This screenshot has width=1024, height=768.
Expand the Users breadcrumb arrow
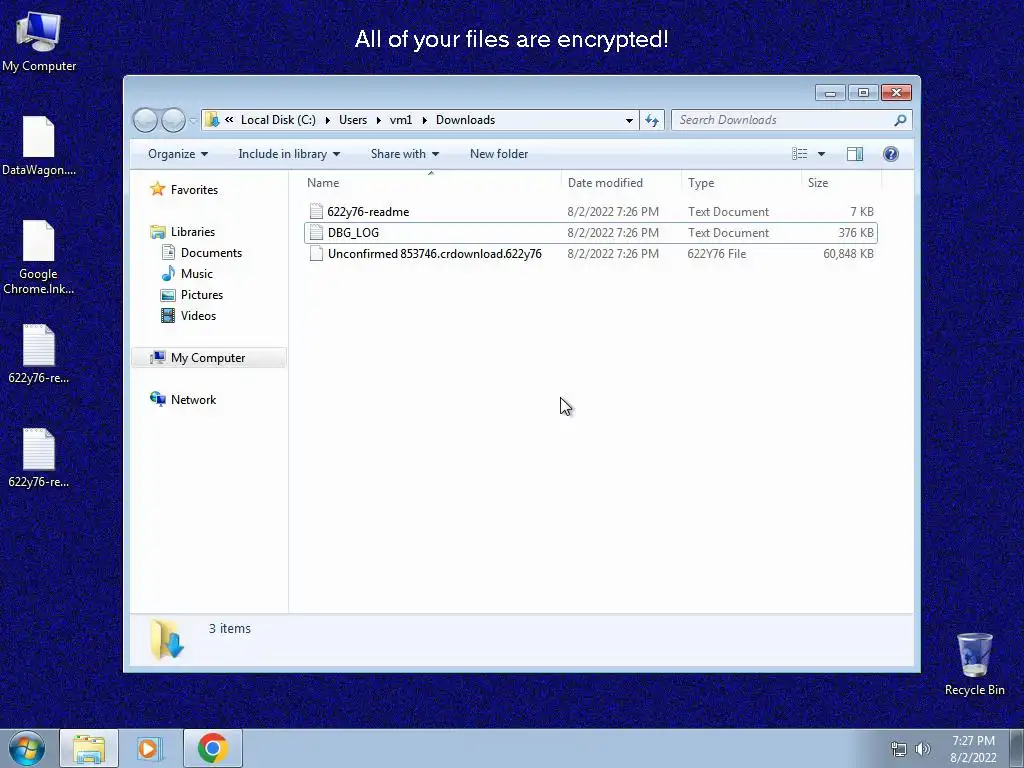pos(378,120)
